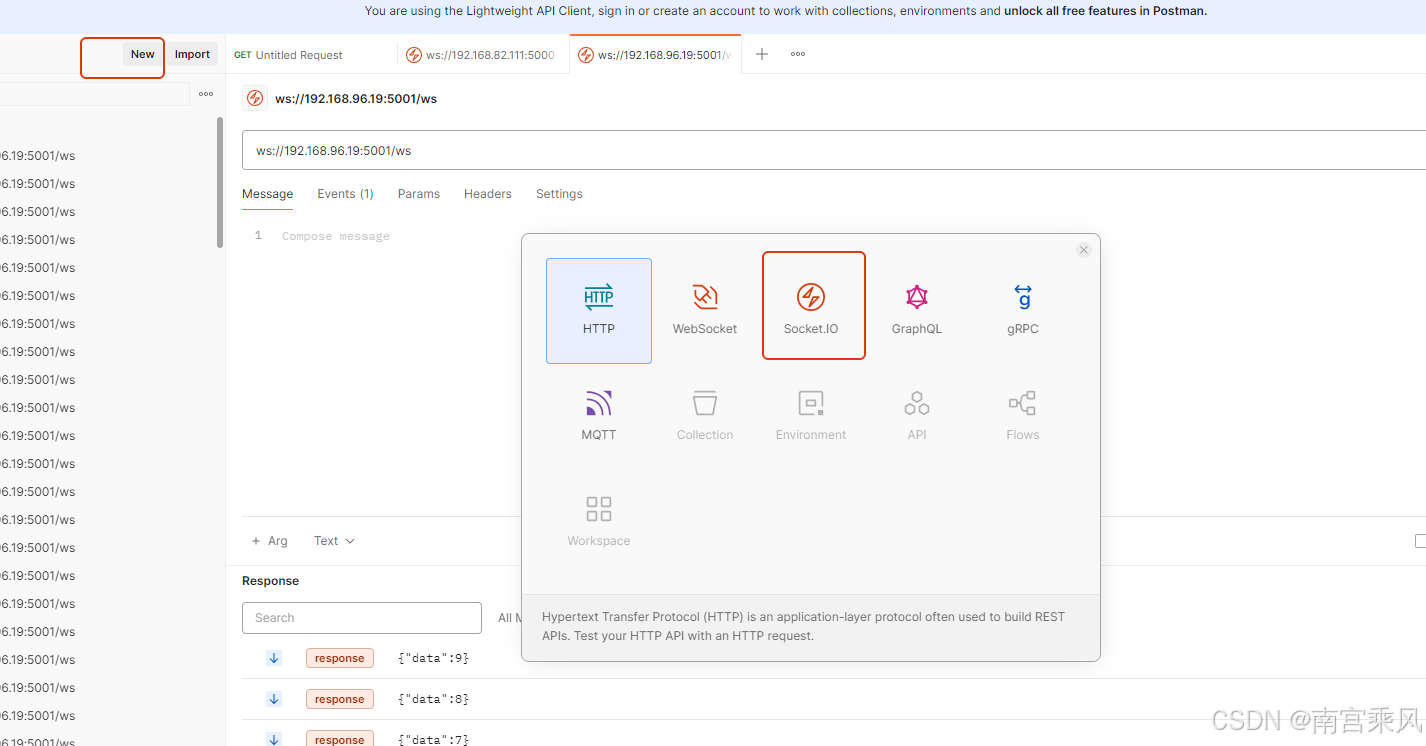This screenshot has width=1426, height=746.
Task: Click the Collection tile
Action: click(x=705, y=417)
